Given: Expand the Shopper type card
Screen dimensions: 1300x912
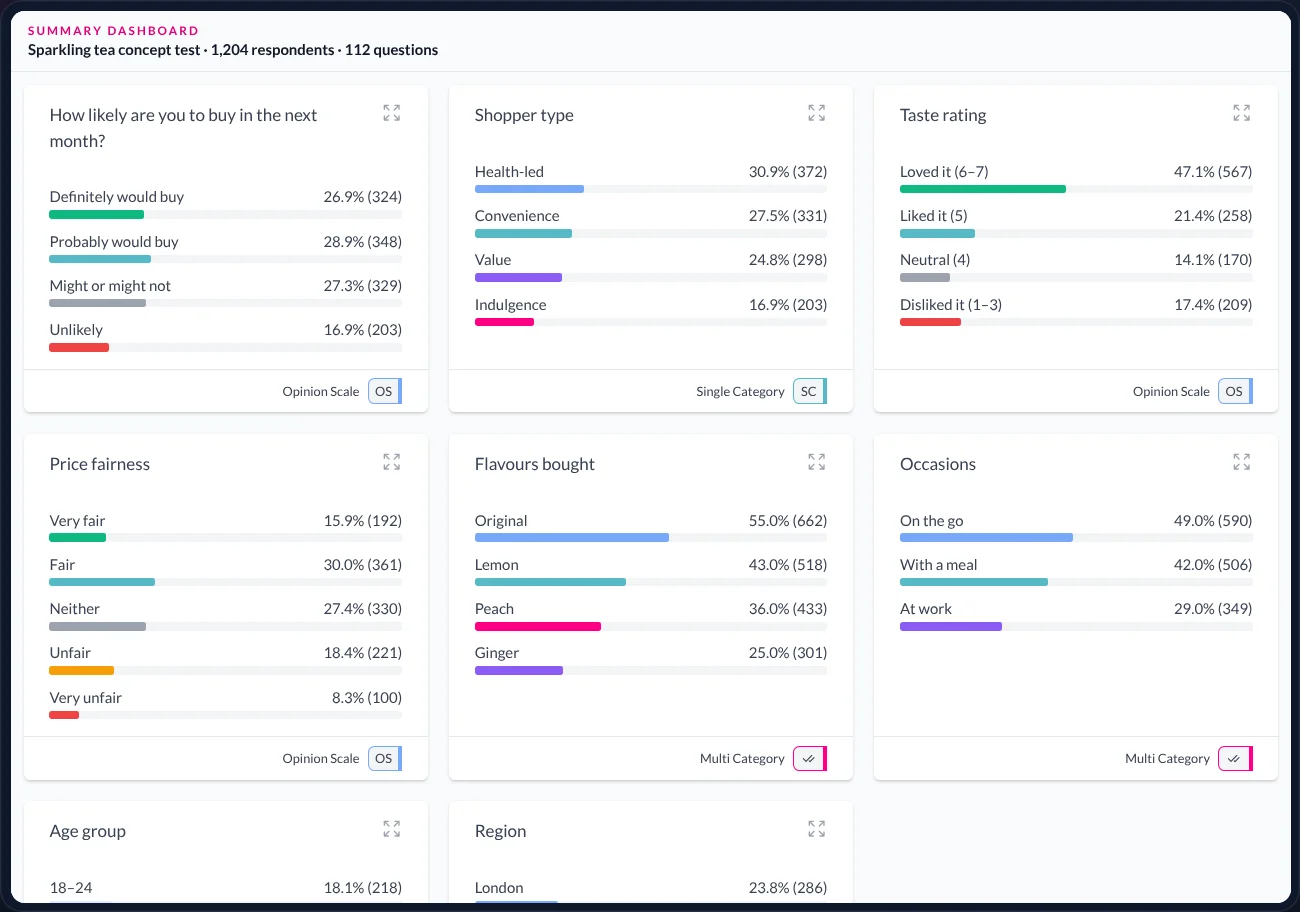Looking at the screenshot, I should point(817,113).
